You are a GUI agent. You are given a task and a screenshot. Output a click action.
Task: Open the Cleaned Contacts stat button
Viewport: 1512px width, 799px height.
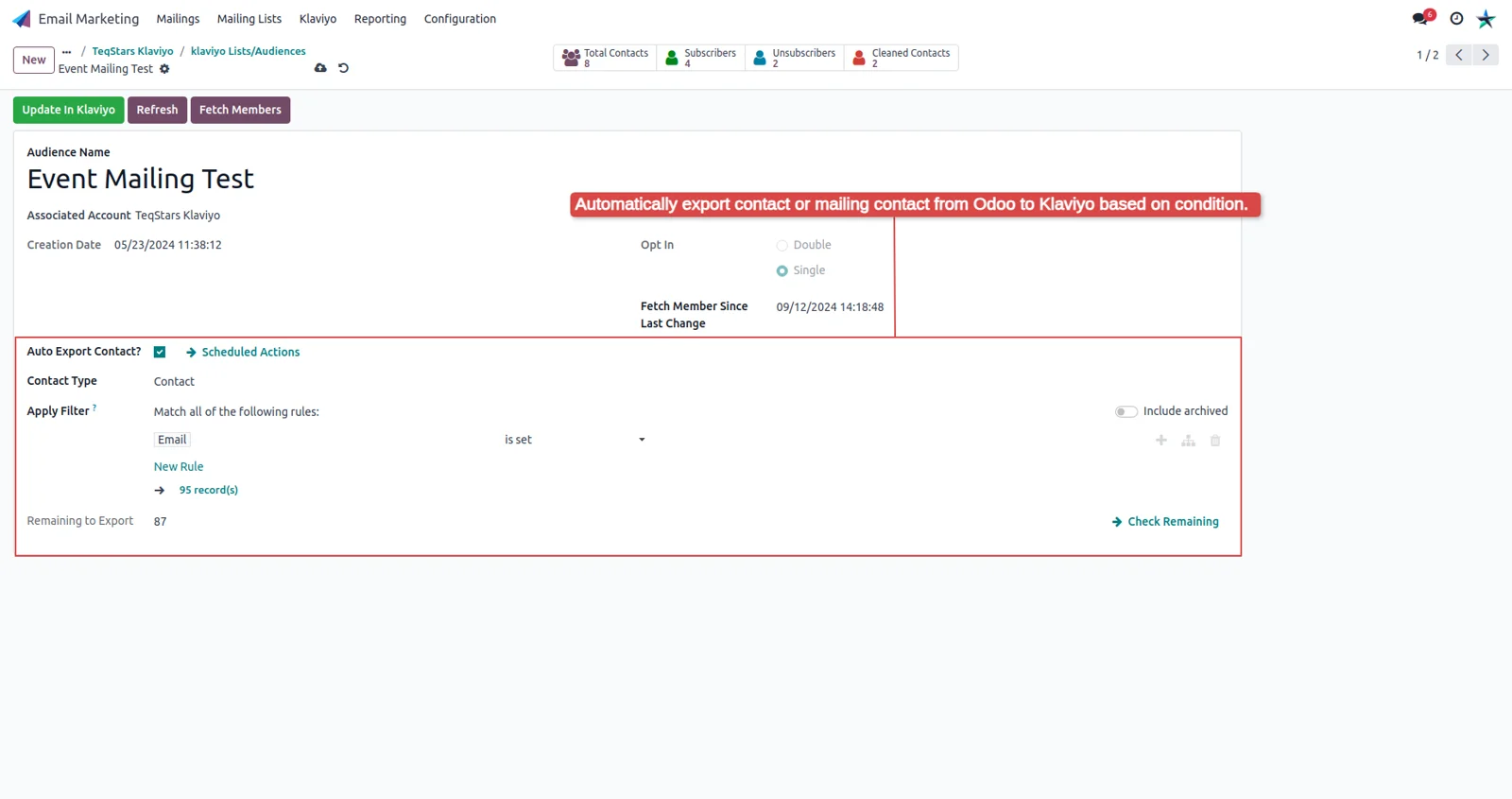click(901, 58)
